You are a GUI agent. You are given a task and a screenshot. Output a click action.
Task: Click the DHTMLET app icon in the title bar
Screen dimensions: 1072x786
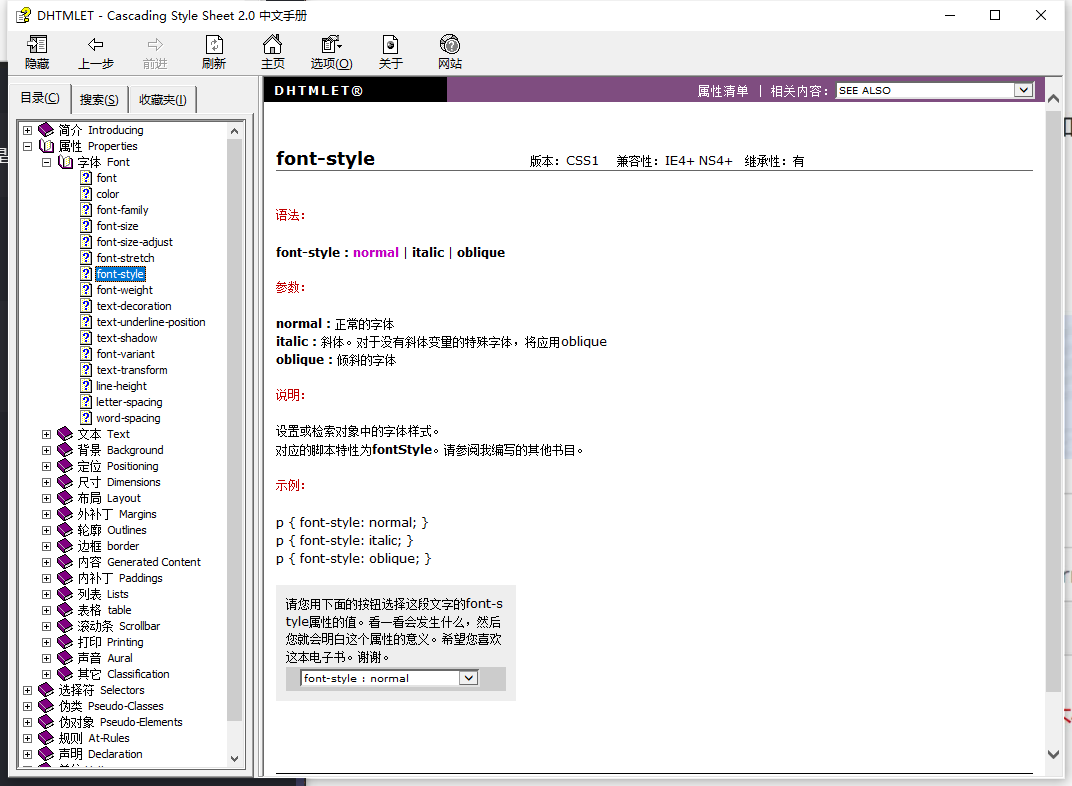(24, 15)
